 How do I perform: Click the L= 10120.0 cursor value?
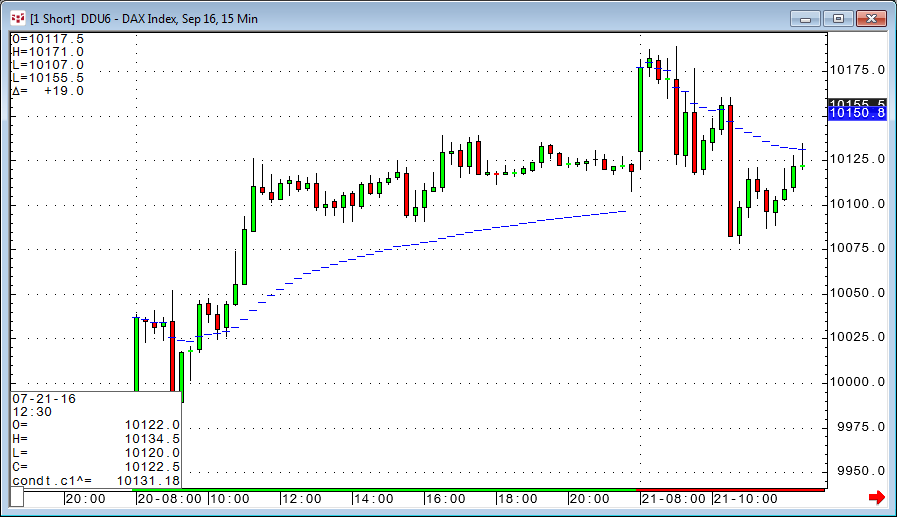pos(96,453)
